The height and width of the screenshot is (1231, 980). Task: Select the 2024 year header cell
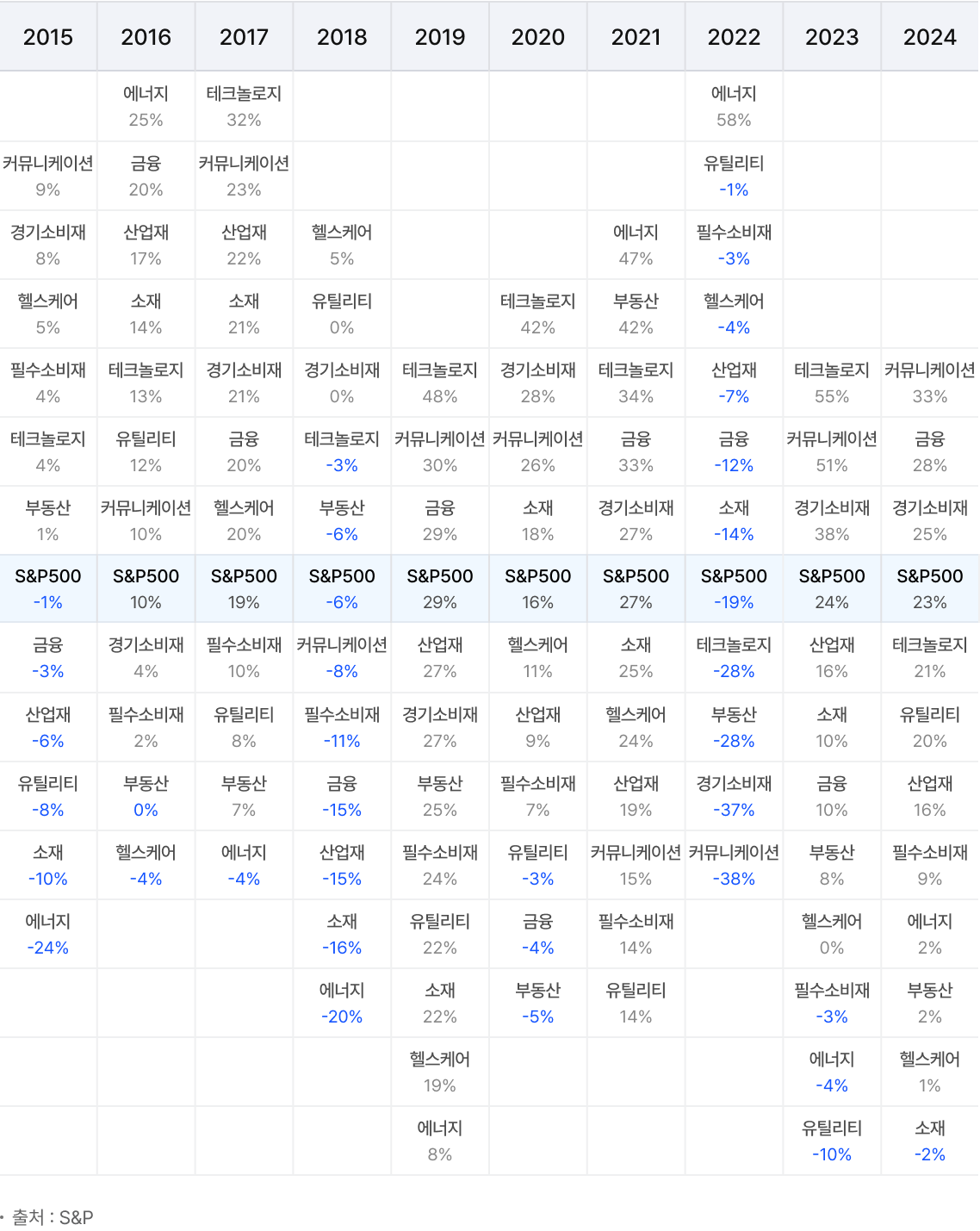[929, 37]
